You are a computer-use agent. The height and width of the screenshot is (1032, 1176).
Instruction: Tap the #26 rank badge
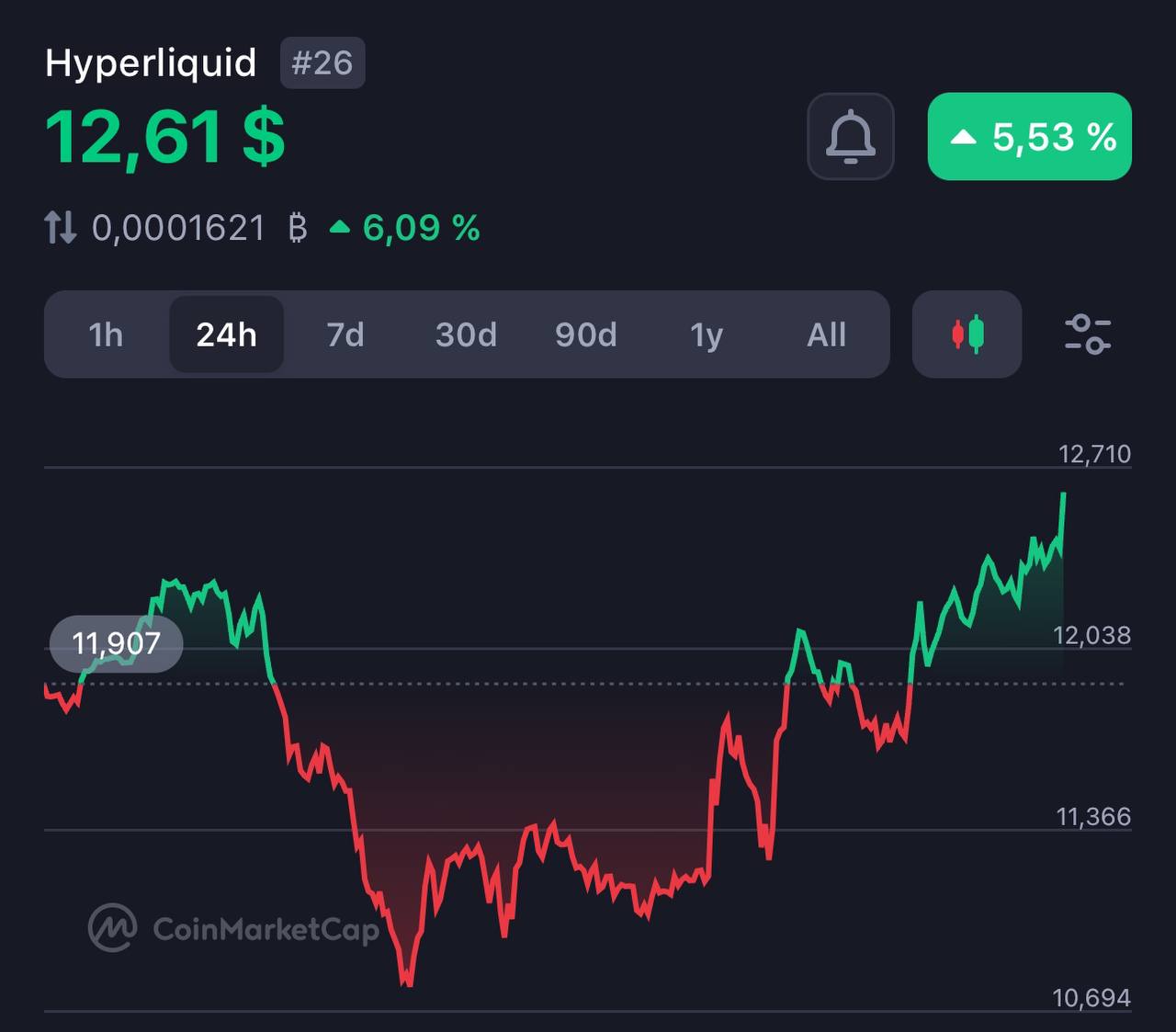pos(322,62)
